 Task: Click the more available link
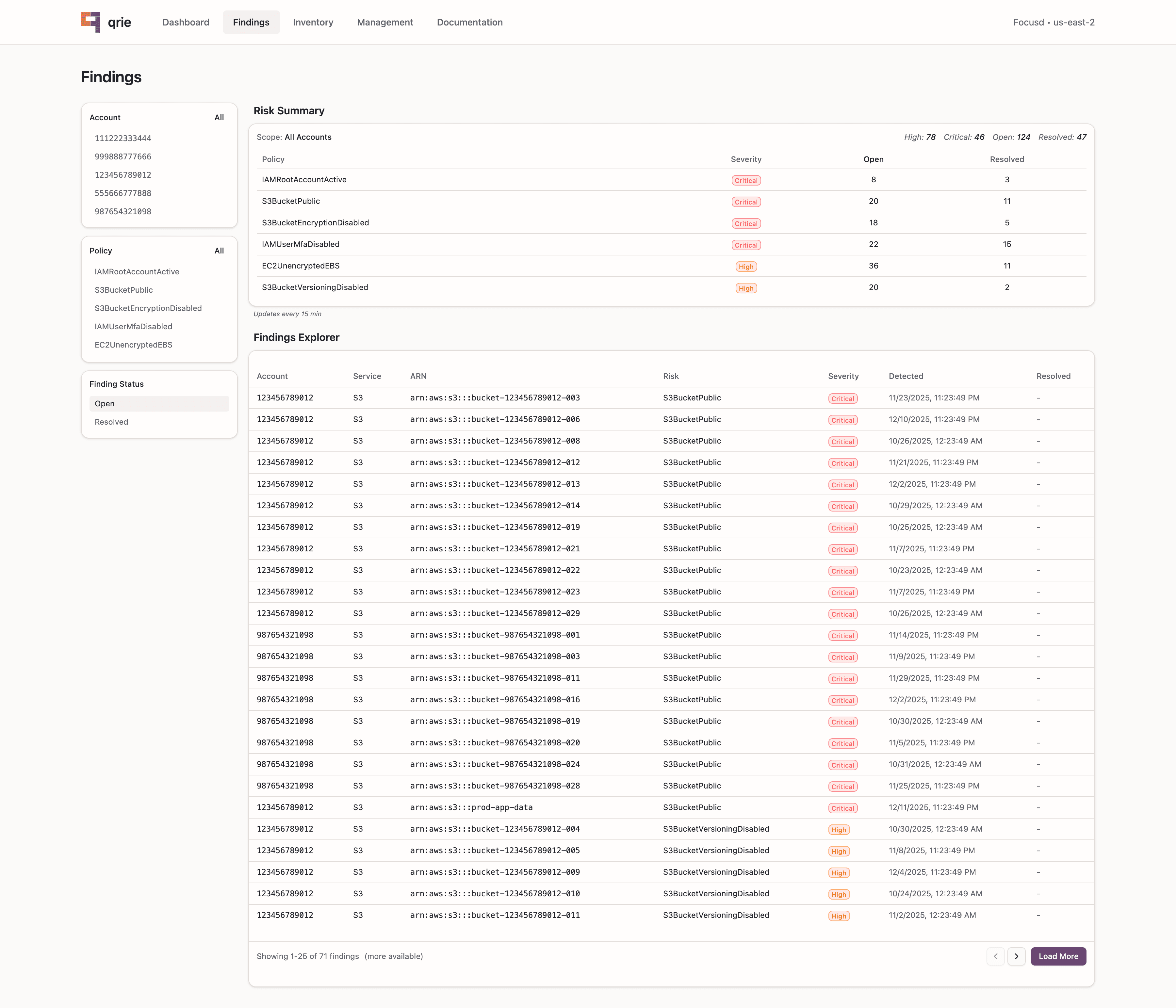coord(394,956)
